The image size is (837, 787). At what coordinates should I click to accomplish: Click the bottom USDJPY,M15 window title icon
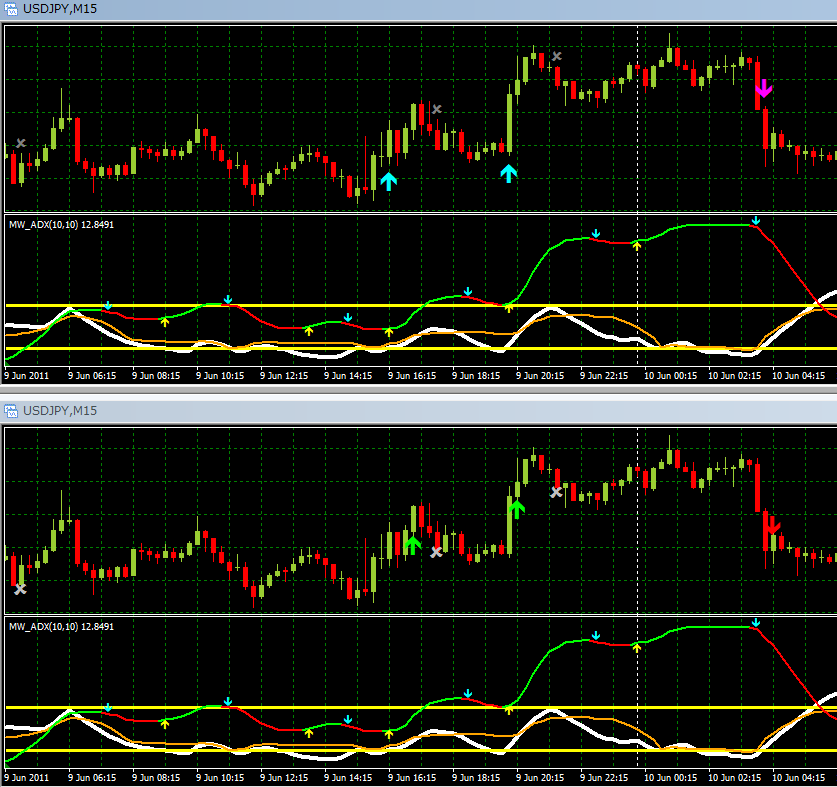12,411
